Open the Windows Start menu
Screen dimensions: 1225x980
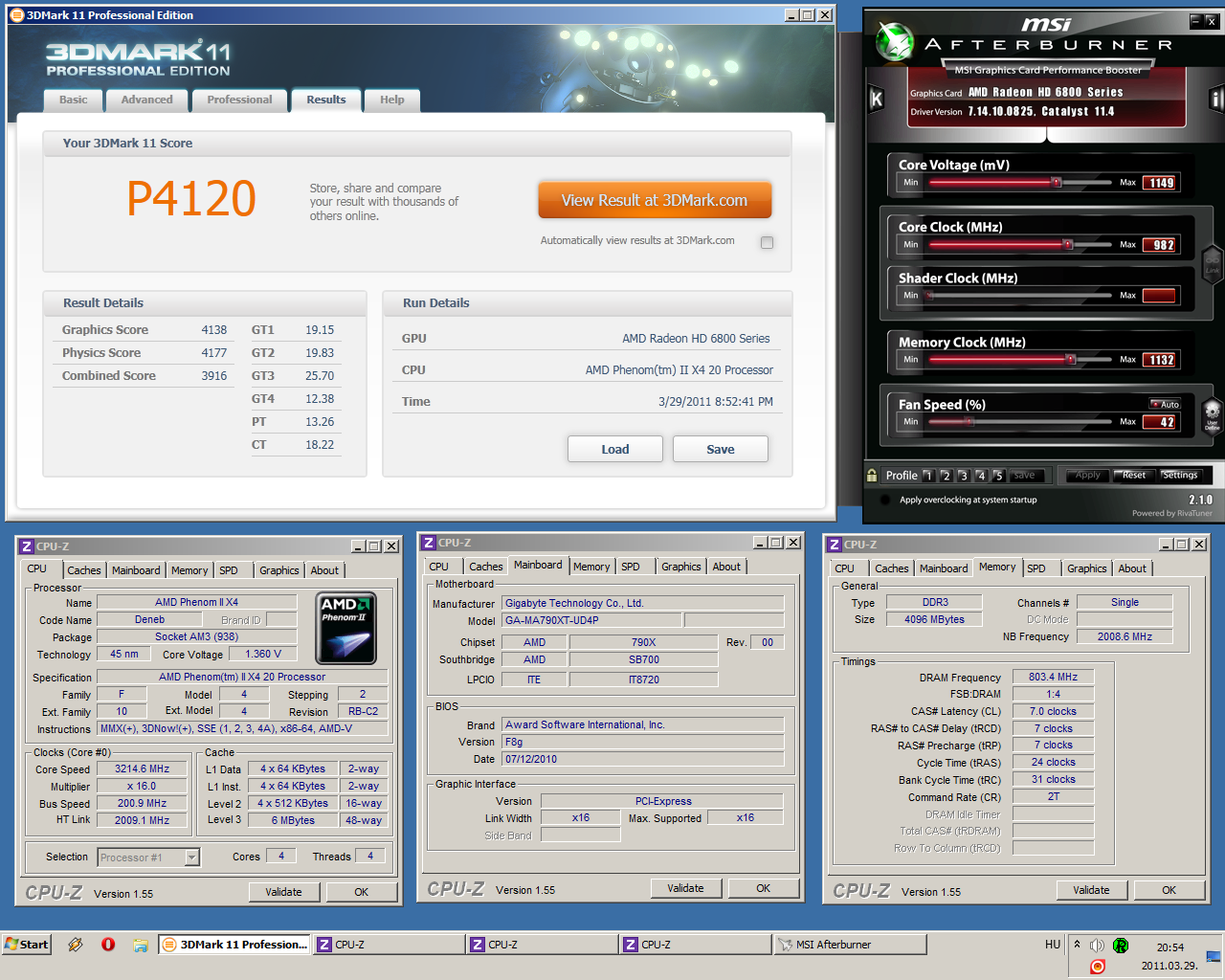click(27, 945)
